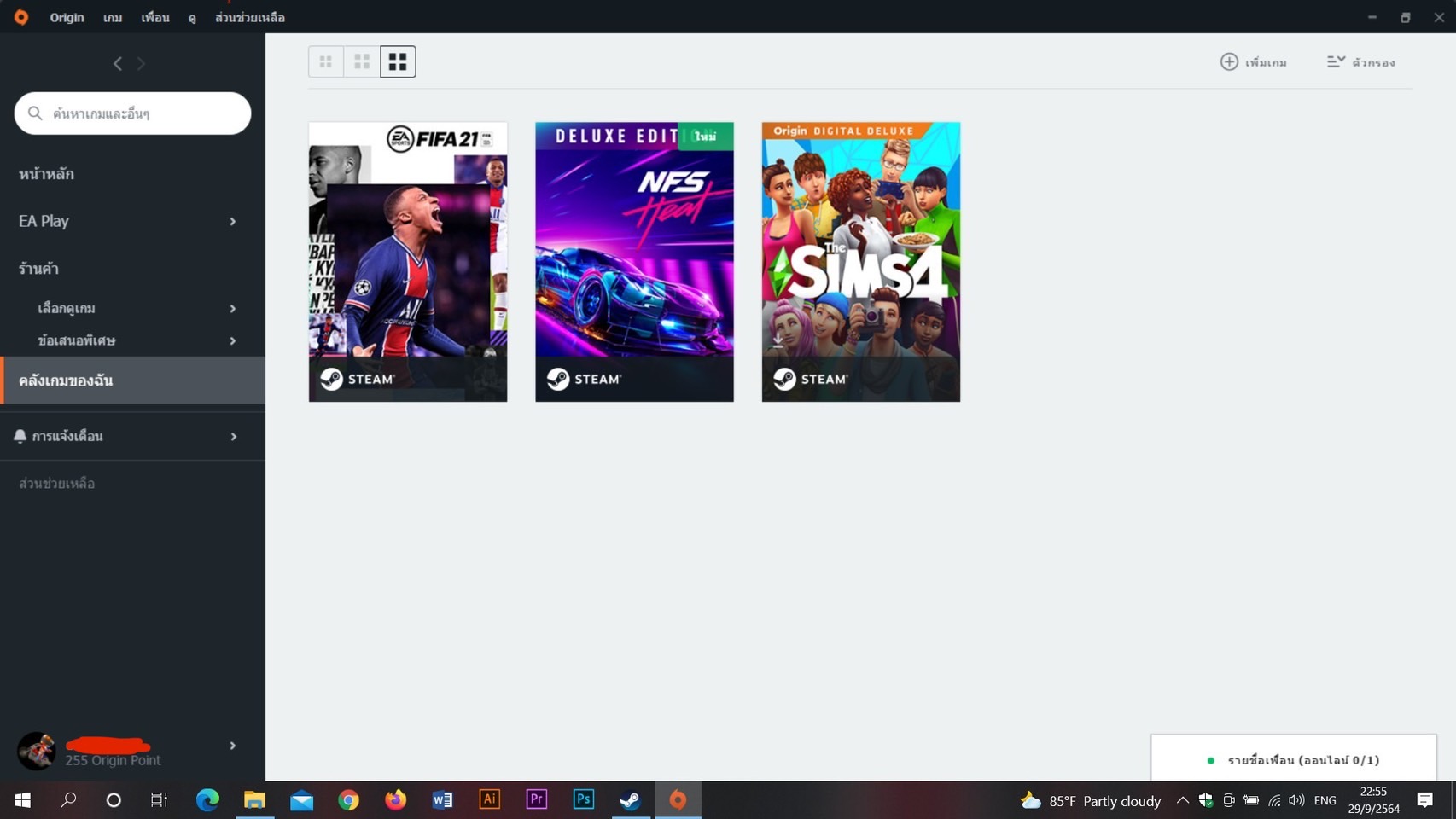Click the notification bell icon
Image resolution: width=1456 pixels, height=819 pixels.
[x=20, y=436]
